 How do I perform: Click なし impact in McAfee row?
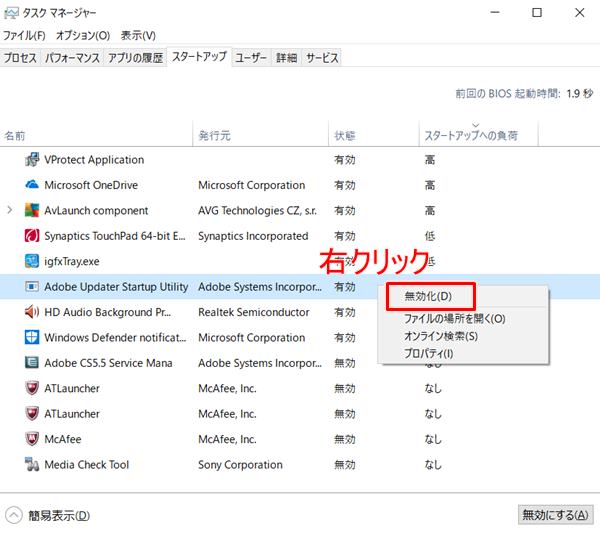[x=433, y=439]
